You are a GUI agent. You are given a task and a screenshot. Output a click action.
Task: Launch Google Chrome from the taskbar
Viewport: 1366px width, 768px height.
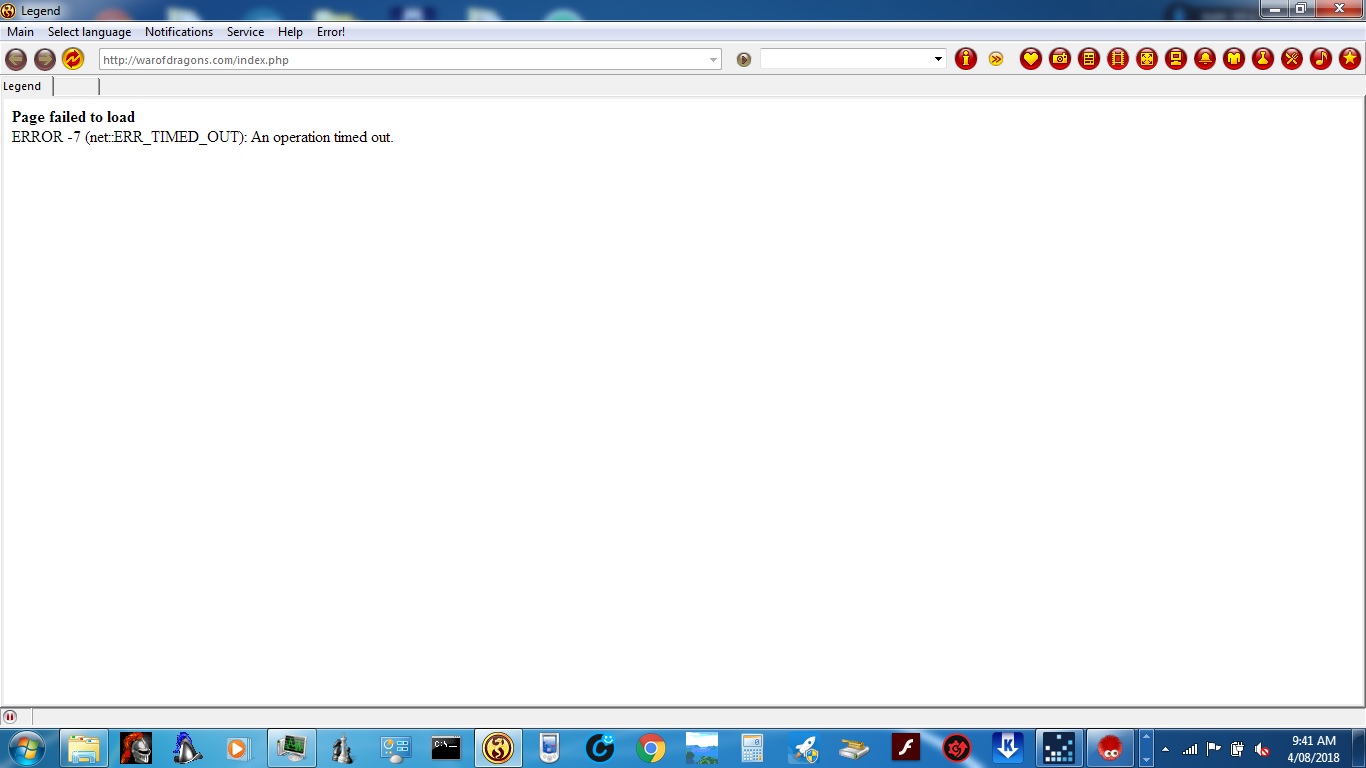(651, 748)
